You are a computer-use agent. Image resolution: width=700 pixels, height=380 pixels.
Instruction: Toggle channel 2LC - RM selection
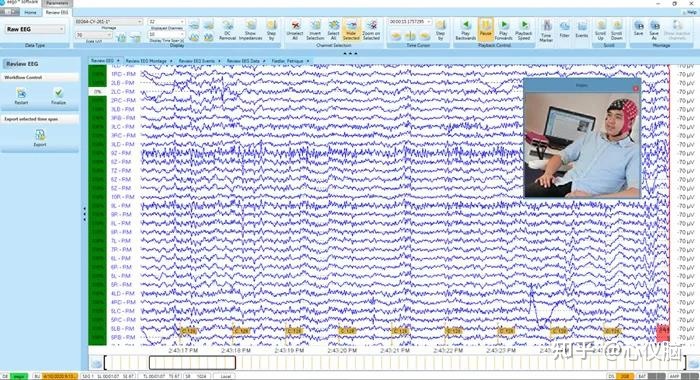point(123,92)
